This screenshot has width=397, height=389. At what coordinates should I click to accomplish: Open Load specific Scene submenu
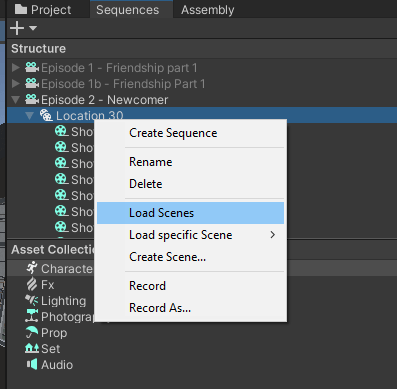tap(190, 235)
